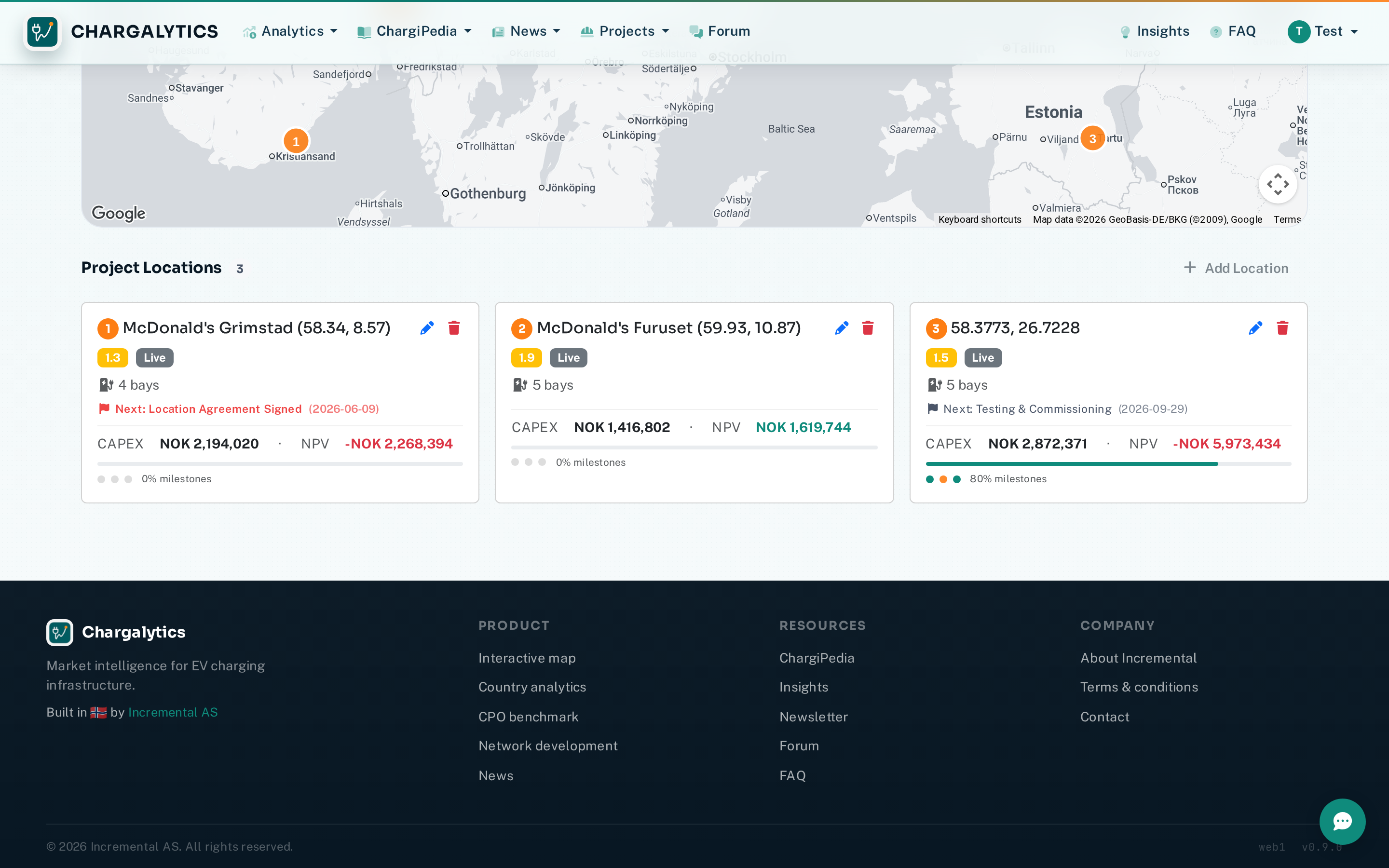This screenshot has height=868, width=1389.
Task: Click the orange badge 3 on third card
Action: (936, 328)
